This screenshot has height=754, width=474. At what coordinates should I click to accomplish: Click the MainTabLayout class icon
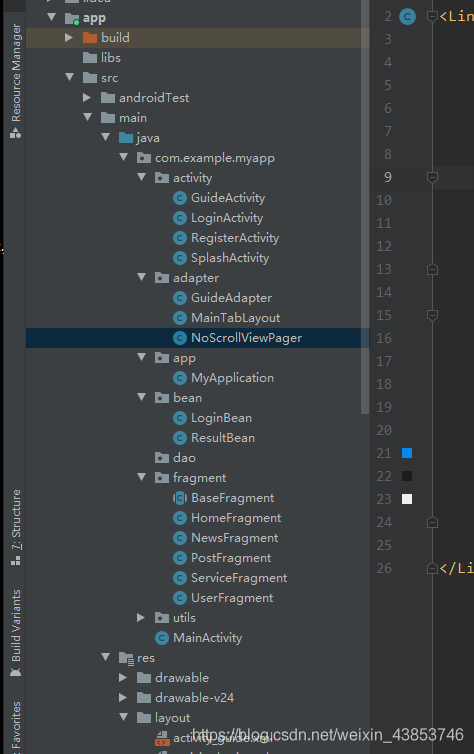pyautogui.click(x=180, y=318)
